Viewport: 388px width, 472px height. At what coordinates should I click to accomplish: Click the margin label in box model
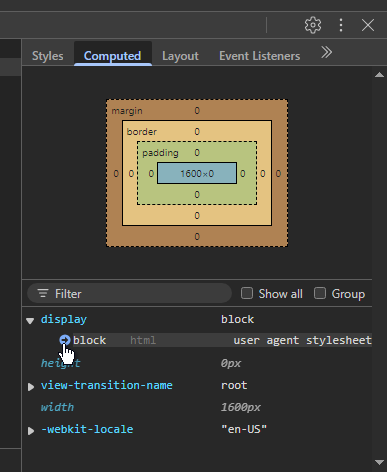click(x=127, y=111)
